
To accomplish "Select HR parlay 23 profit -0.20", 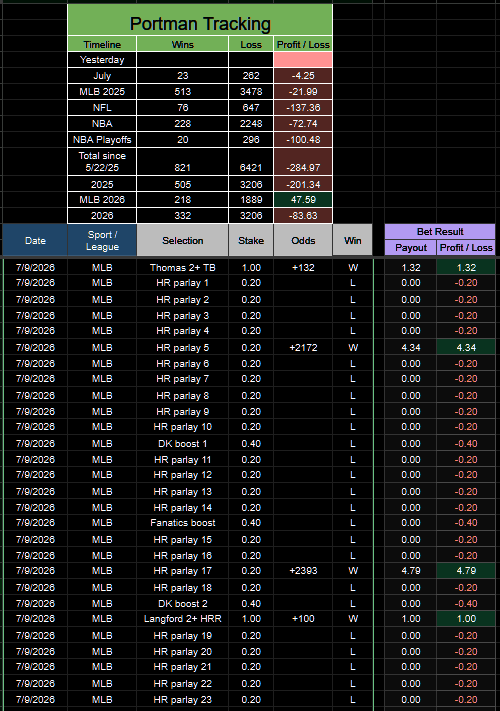I will pyautogui.click(x=466, y=700).
